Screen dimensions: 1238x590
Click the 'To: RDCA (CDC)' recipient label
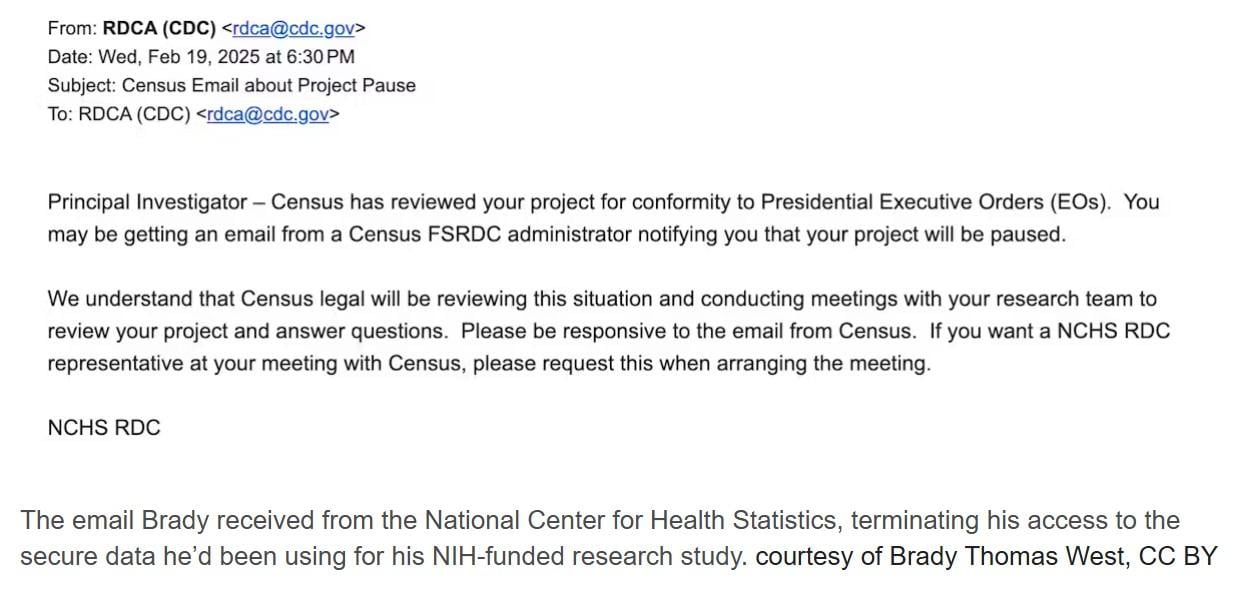pos(119,114)
